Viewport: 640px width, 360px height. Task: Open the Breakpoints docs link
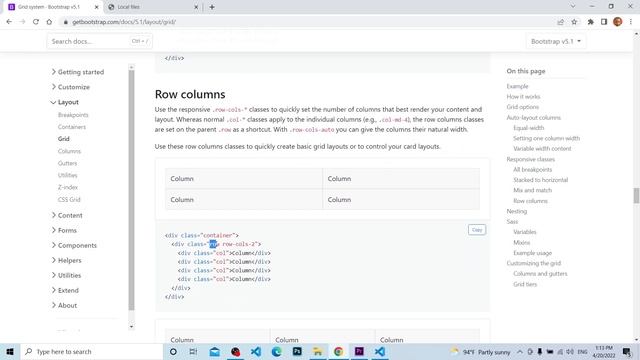(73, 115)
